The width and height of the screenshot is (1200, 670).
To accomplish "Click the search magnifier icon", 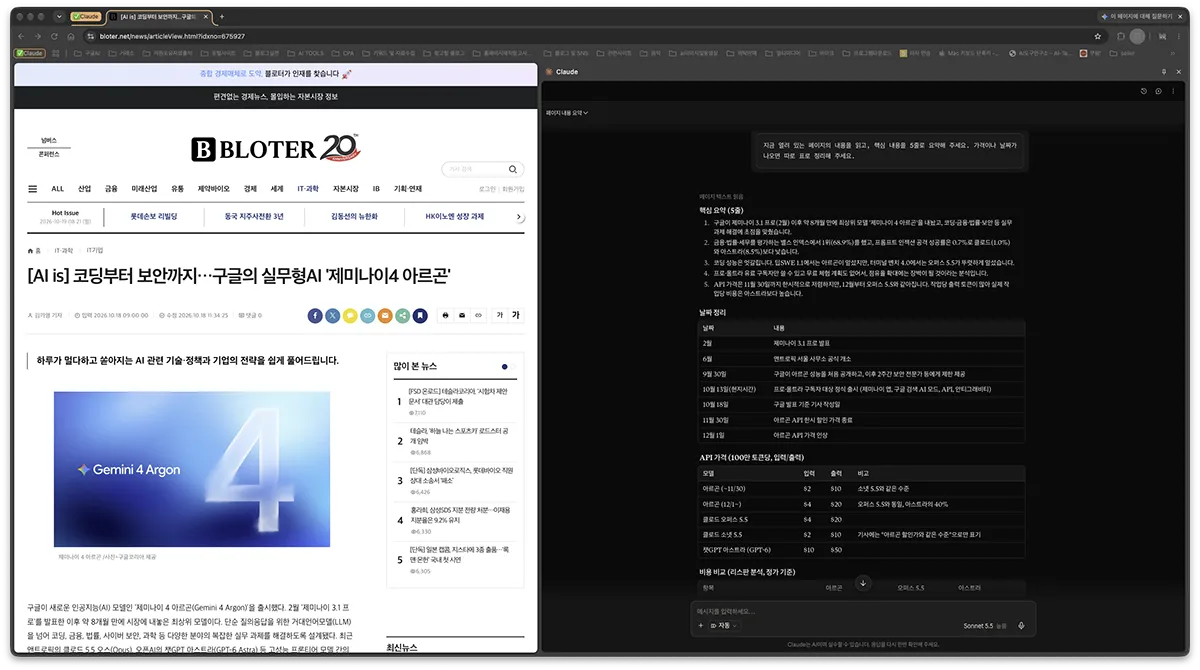I will (x=512, y=169).
